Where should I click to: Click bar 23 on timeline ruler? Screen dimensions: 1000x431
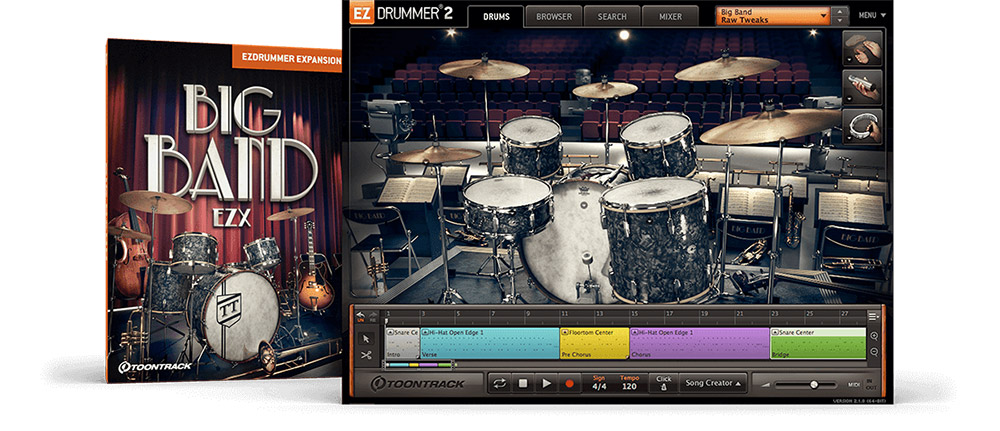(x=774, y=314)
